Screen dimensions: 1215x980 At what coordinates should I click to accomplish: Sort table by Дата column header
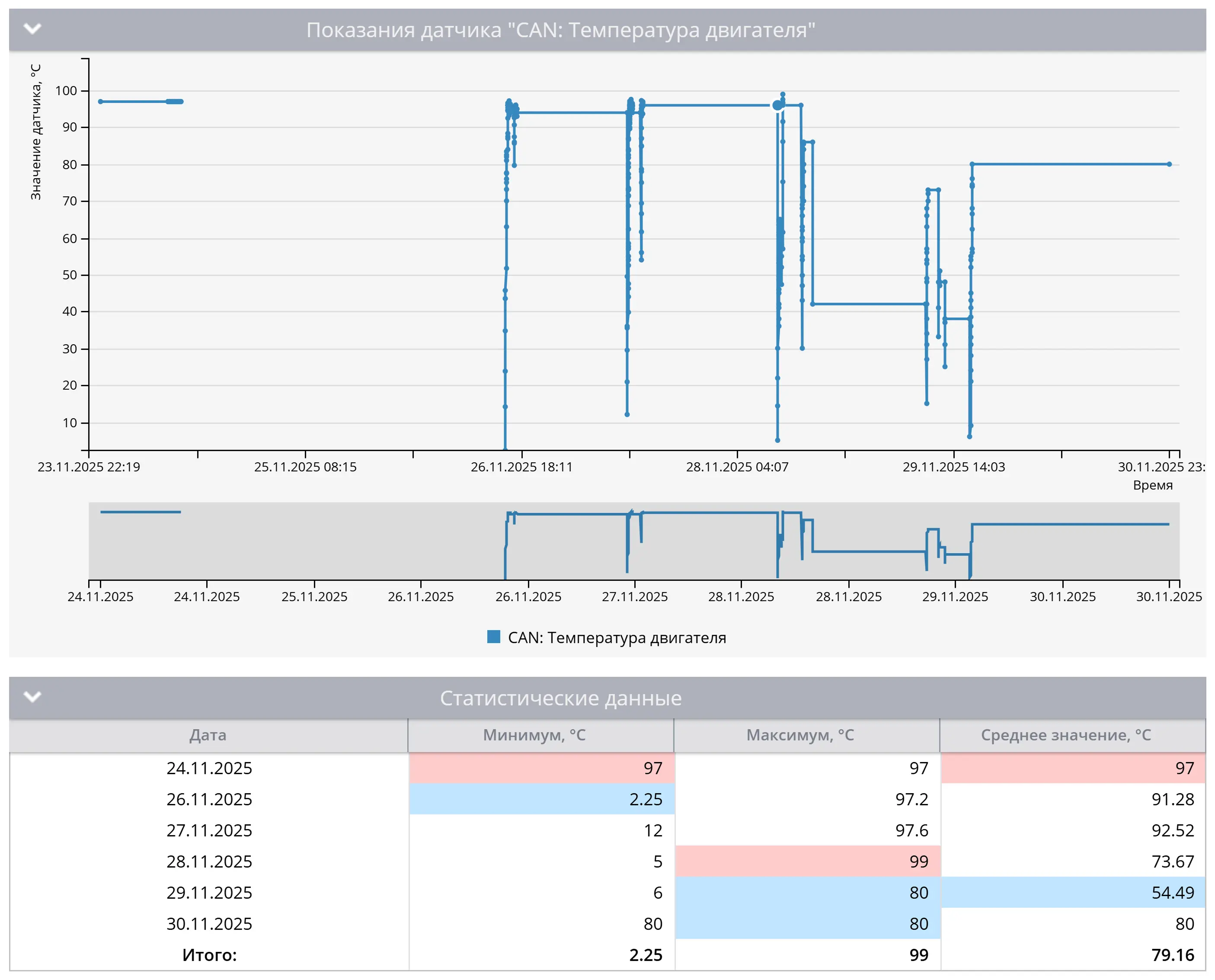[x=208, y=735]
